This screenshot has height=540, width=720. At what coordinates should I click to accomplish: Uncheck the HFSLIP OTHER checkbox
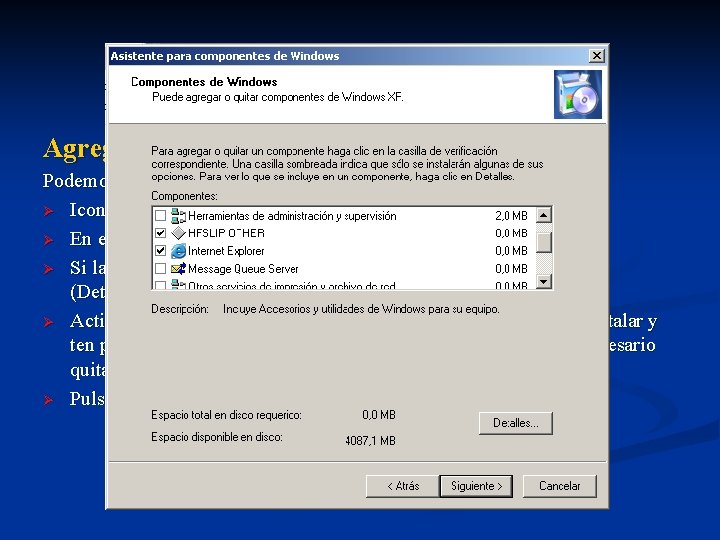160,233
